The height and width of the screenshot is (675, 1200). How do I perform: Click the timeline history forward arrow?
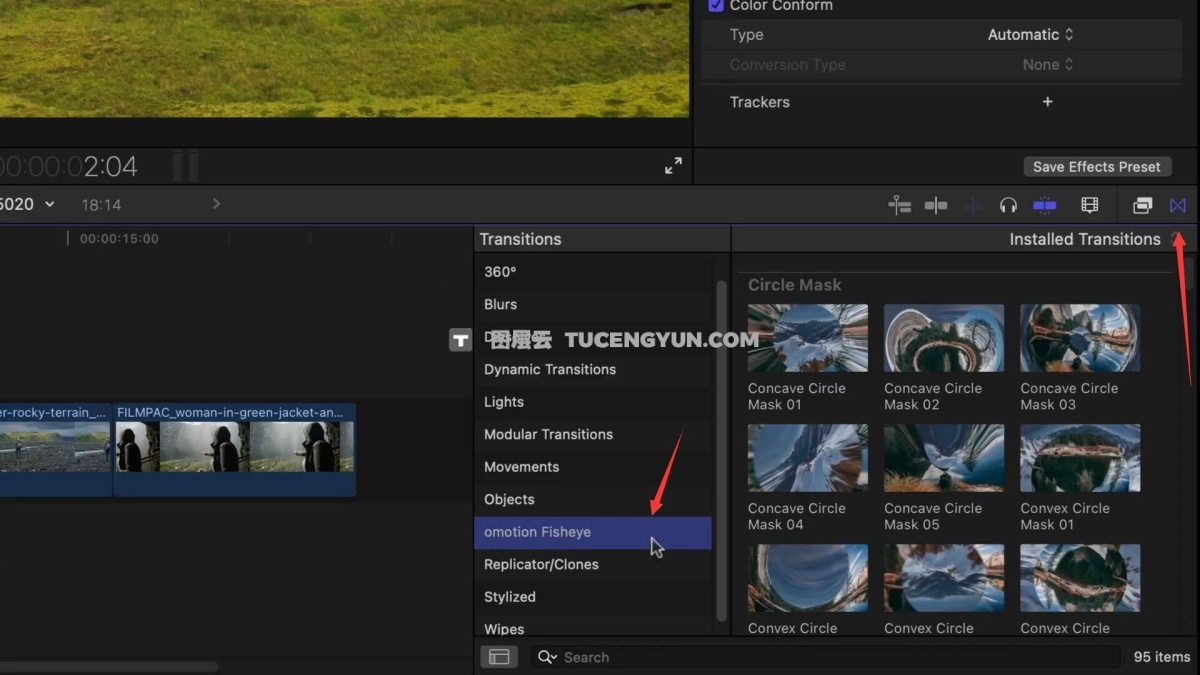tap(216, 204)
